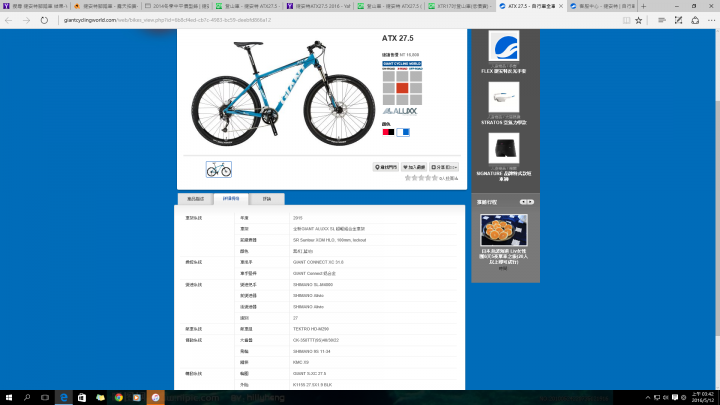Click the SIGNATURE product name link
720x405 pixels.
(504, 176)
